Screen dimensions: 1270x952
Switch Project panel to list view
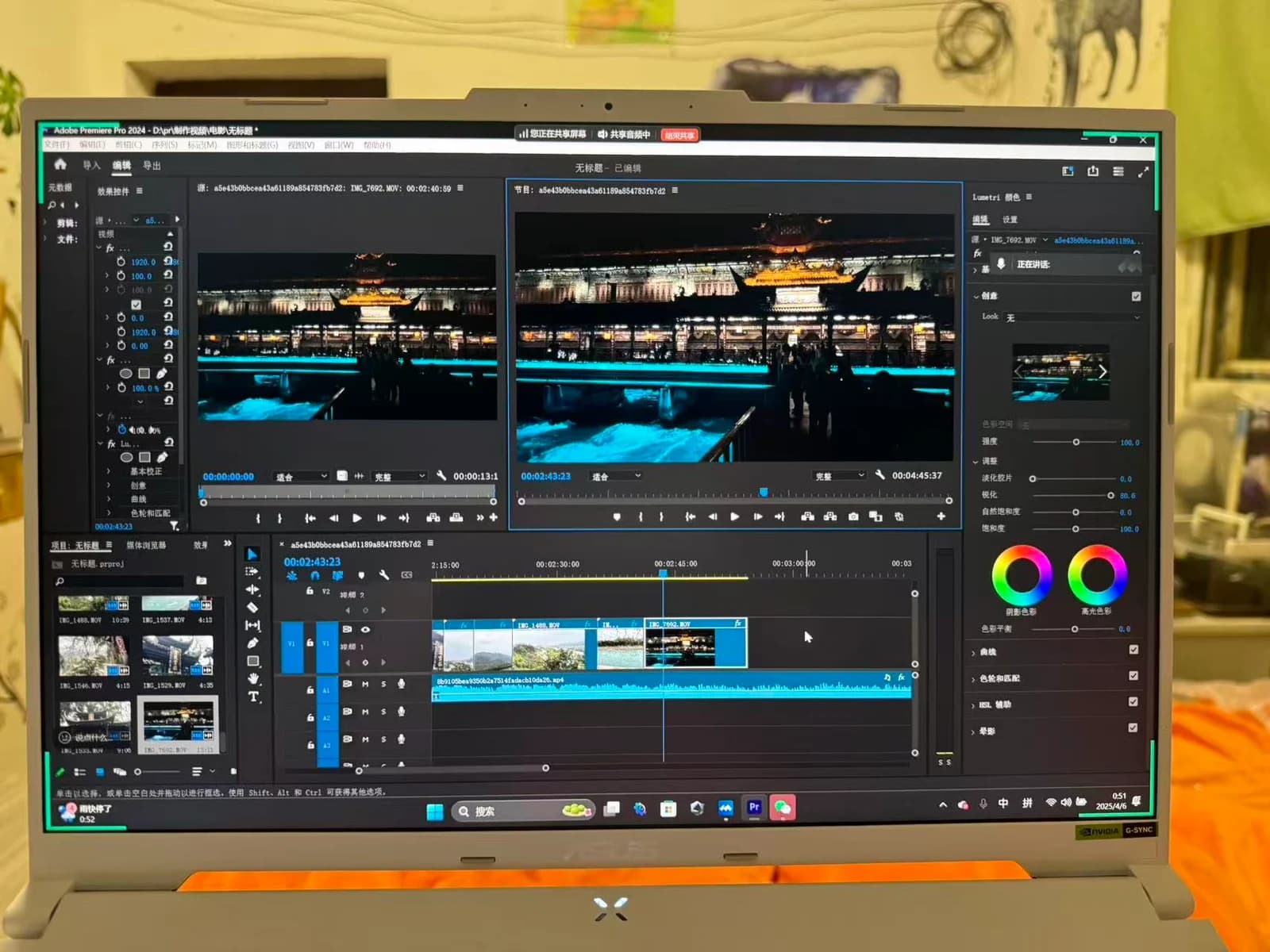click(x=80, y=772)
